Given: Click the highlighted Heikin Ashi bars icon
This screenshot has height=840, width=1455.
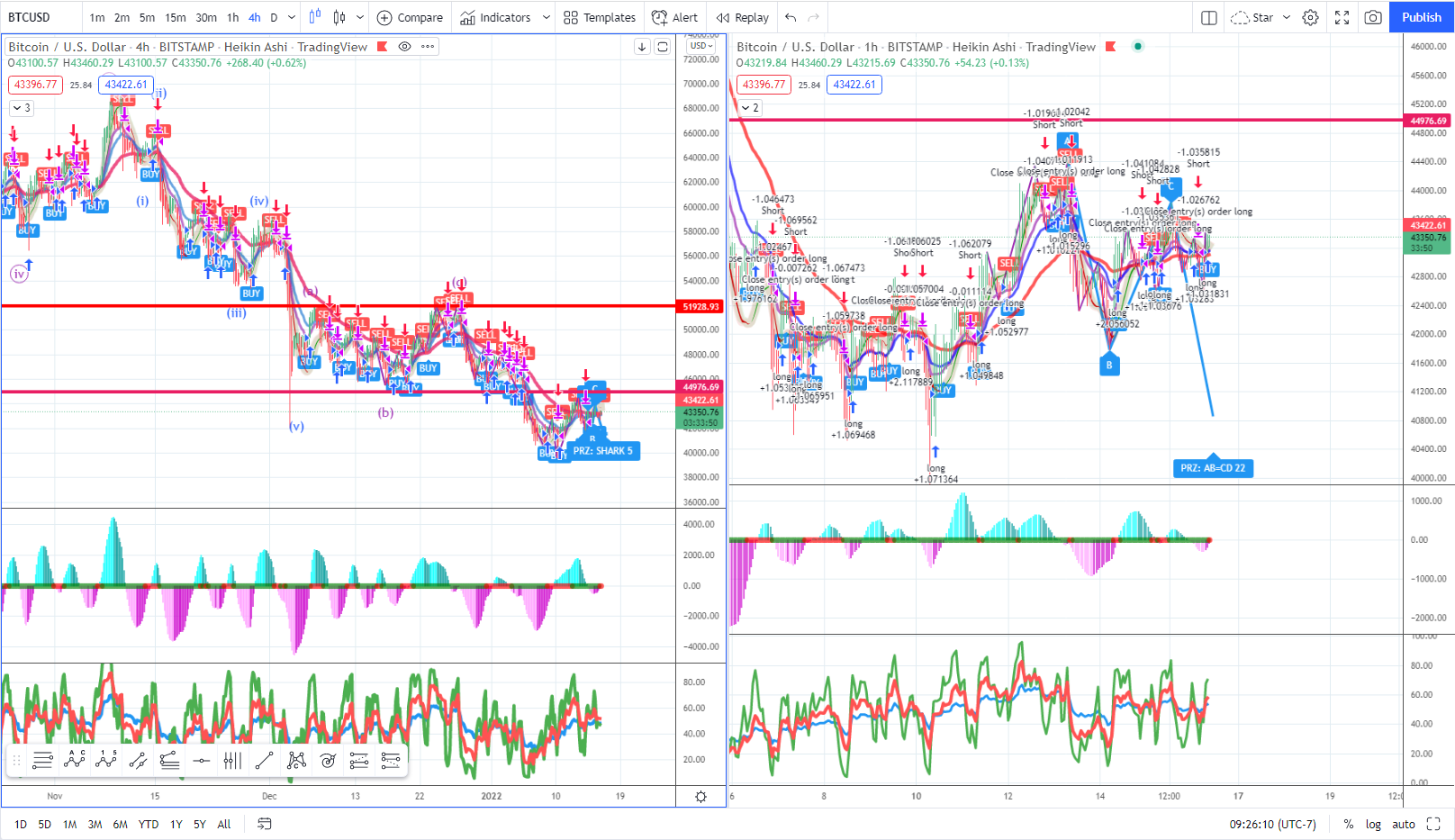Looking at the screenshot, I should coord(315,17).
